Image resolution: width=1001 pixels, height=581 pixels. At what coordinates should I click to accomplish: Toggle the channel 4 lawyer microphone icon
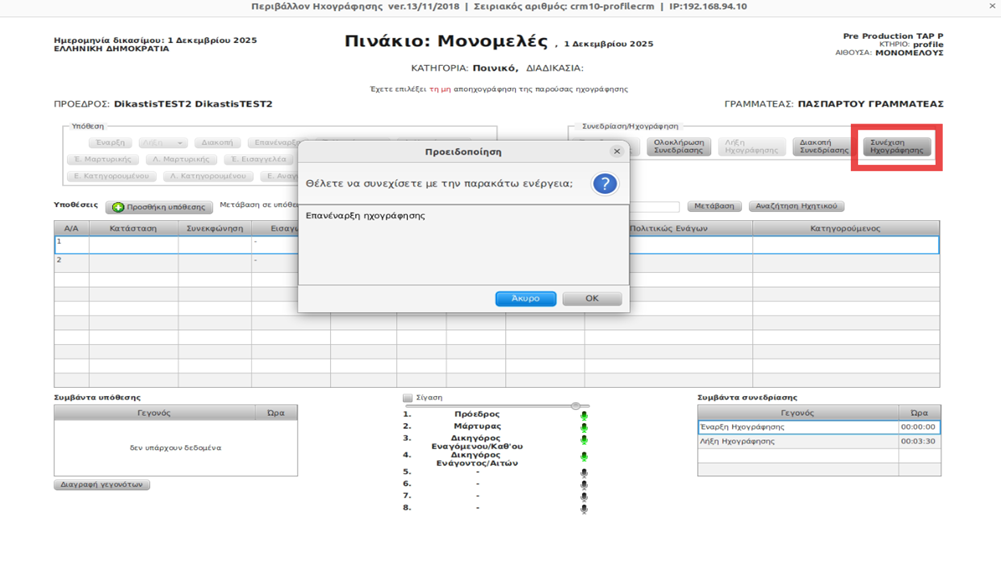click(x=584, y=457)
